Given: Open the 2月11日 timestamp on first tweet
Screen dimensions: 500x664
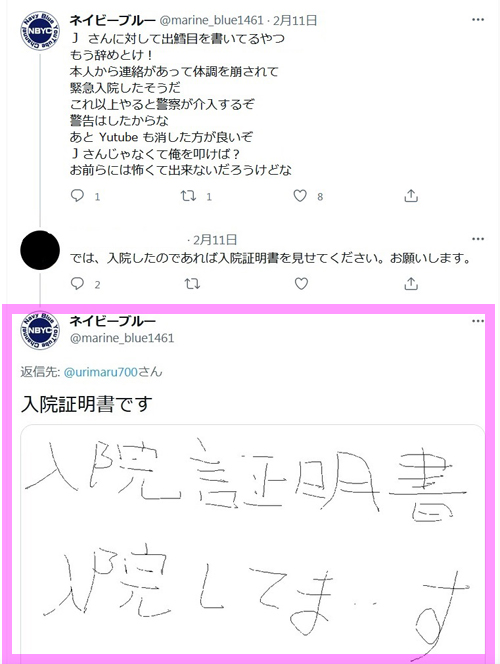Looking at the screenshot, I should pyautogui.click(x=295, y=20).
